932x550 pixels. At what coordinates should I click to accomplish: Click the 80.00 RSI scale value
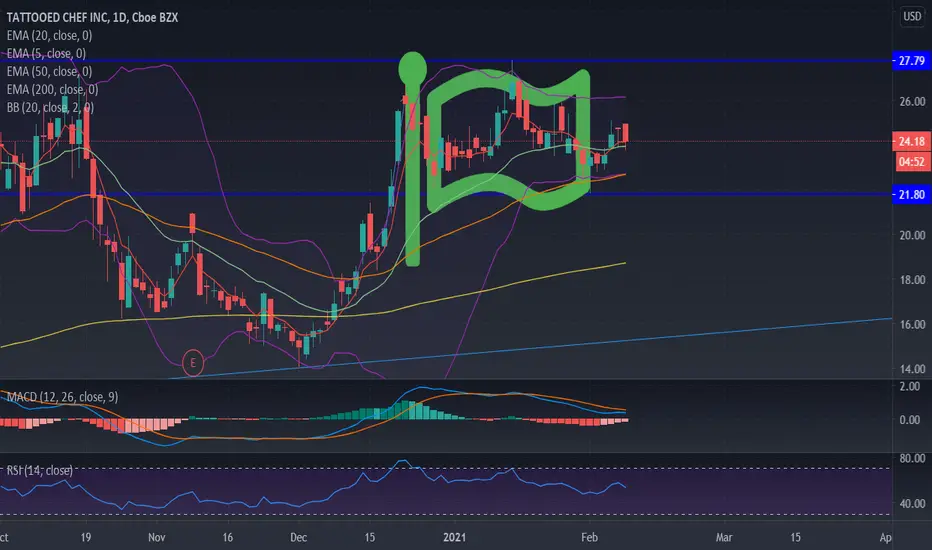pyautogui.click(x=912, y=458)
